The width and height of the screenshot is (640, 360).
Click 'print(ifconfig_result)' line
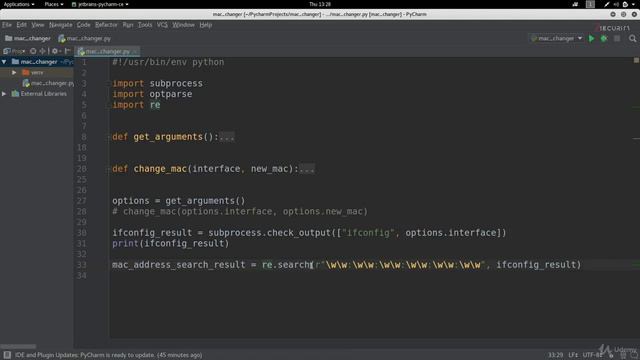[x=171, y=244]
